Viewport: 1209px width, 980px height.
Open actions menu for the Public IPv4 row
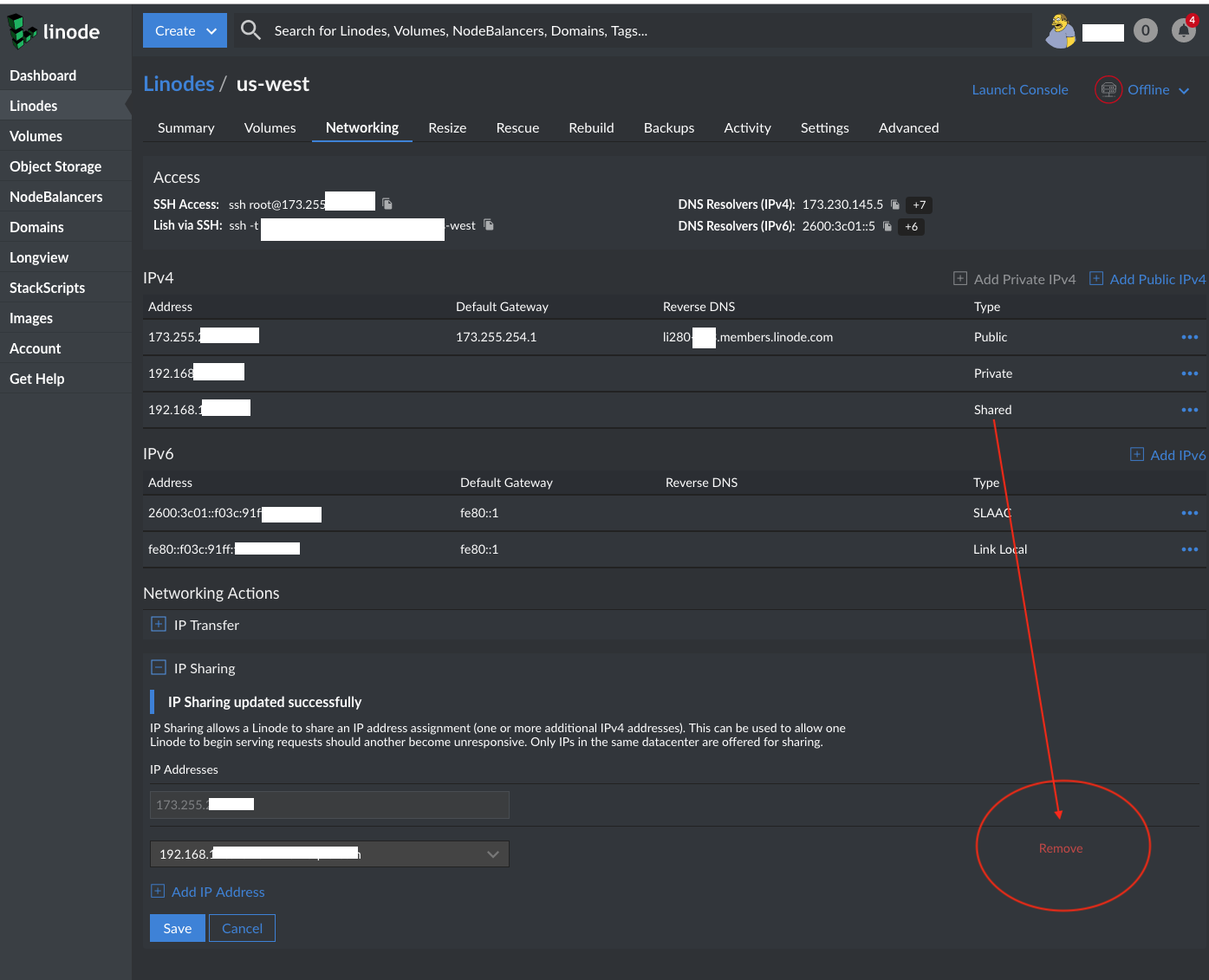(x=1190, y=337)
